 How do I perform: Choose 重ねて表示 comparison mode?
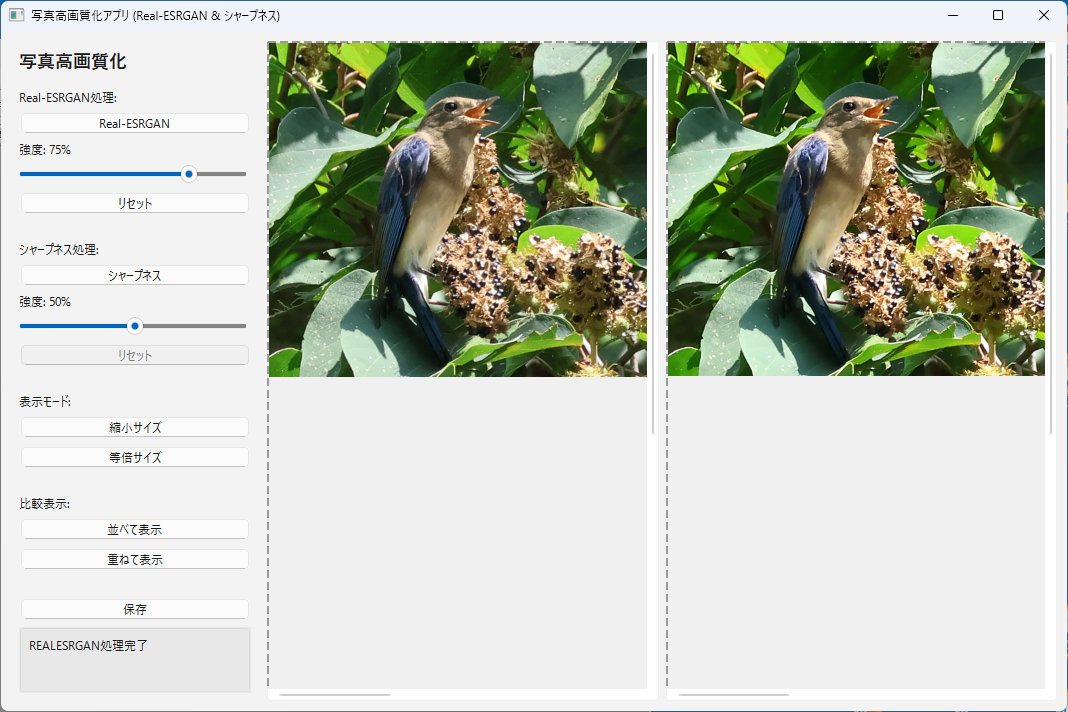point(134,559)
